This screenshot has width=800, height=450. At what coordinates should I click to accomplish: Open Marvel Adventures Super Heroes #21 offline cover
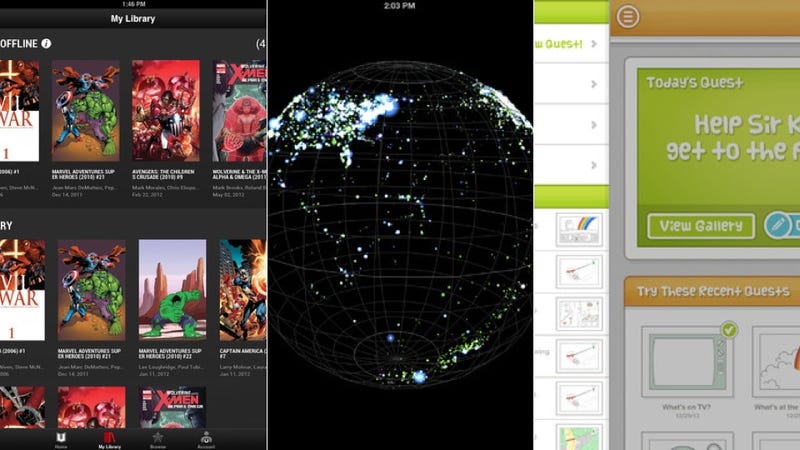click(86, 111)
